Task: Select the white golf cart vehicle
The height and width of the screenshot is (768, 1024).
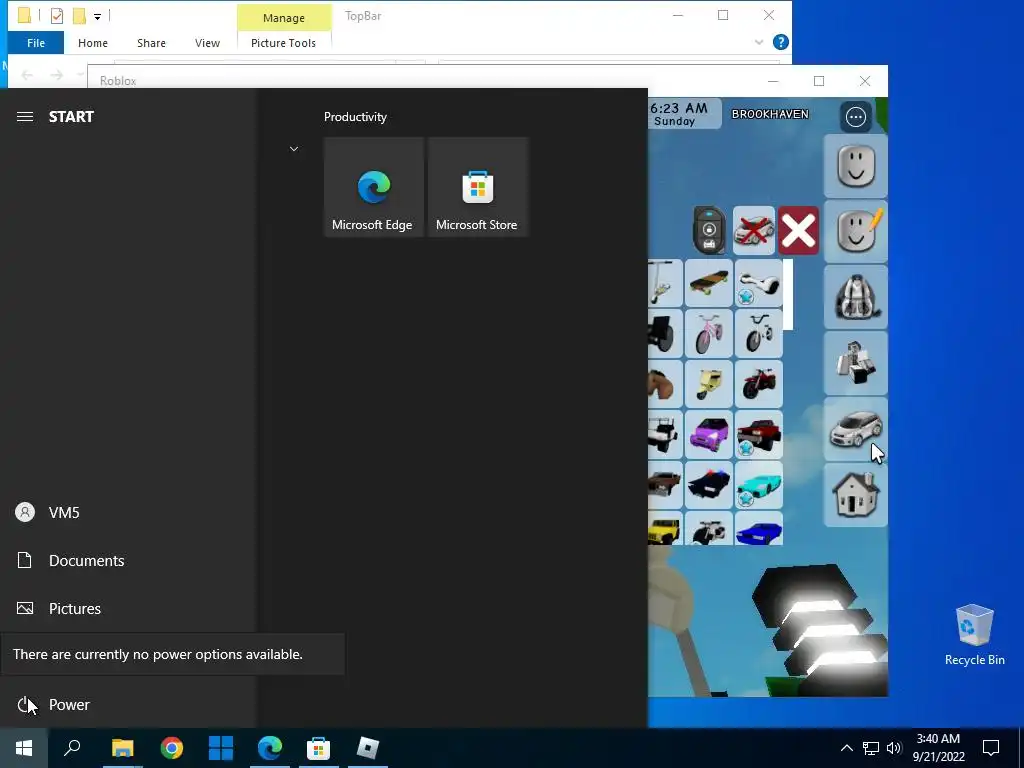Action: (x=665, y=434)
